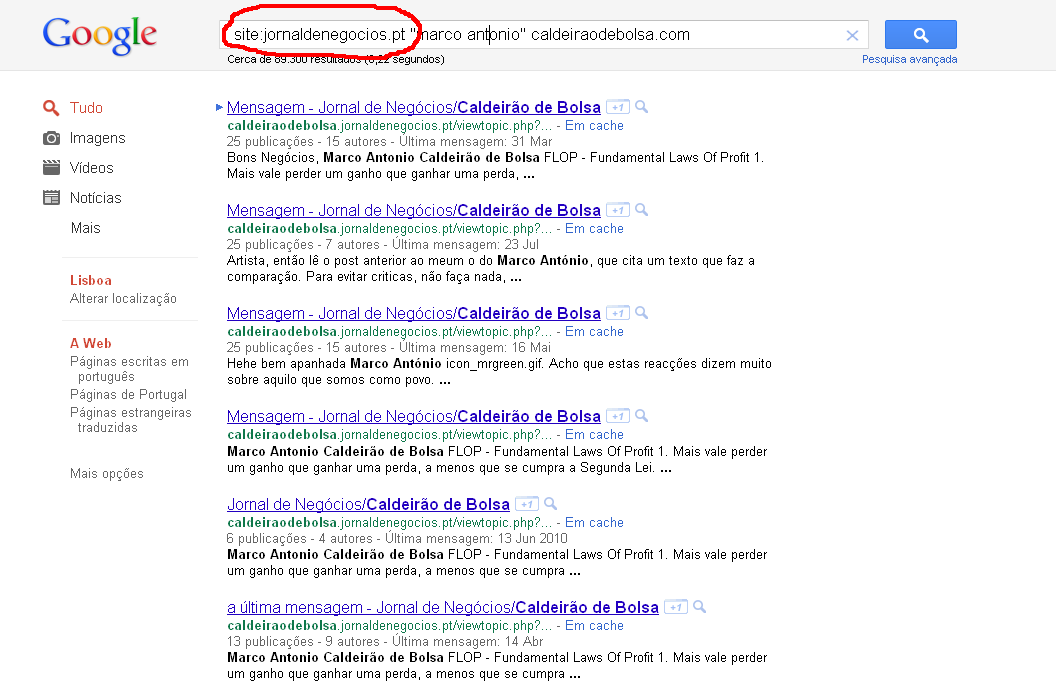Click the green URL of the 31 Mar result
The width and height of the screenshot is (1056, 687).
(x=389, y=126)
